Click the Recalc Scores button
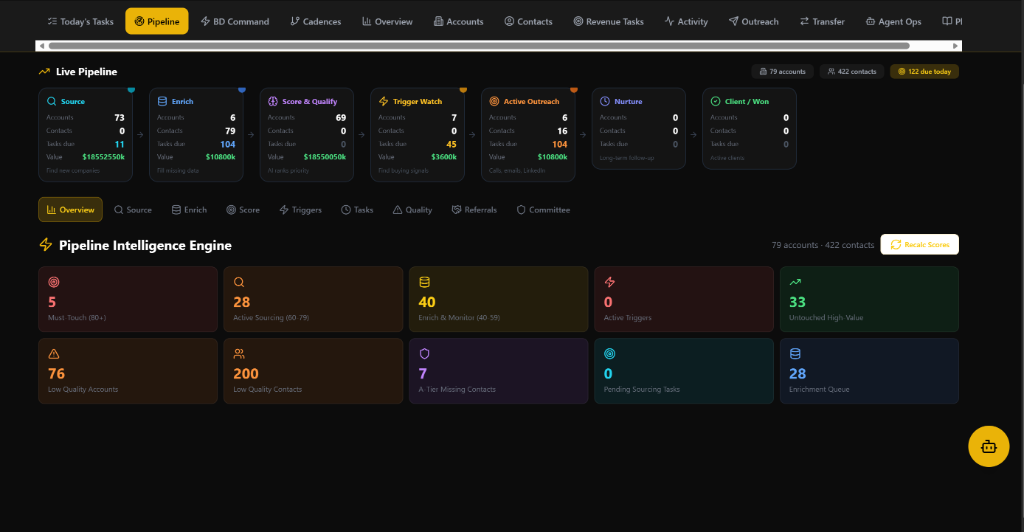 point(920,245)
